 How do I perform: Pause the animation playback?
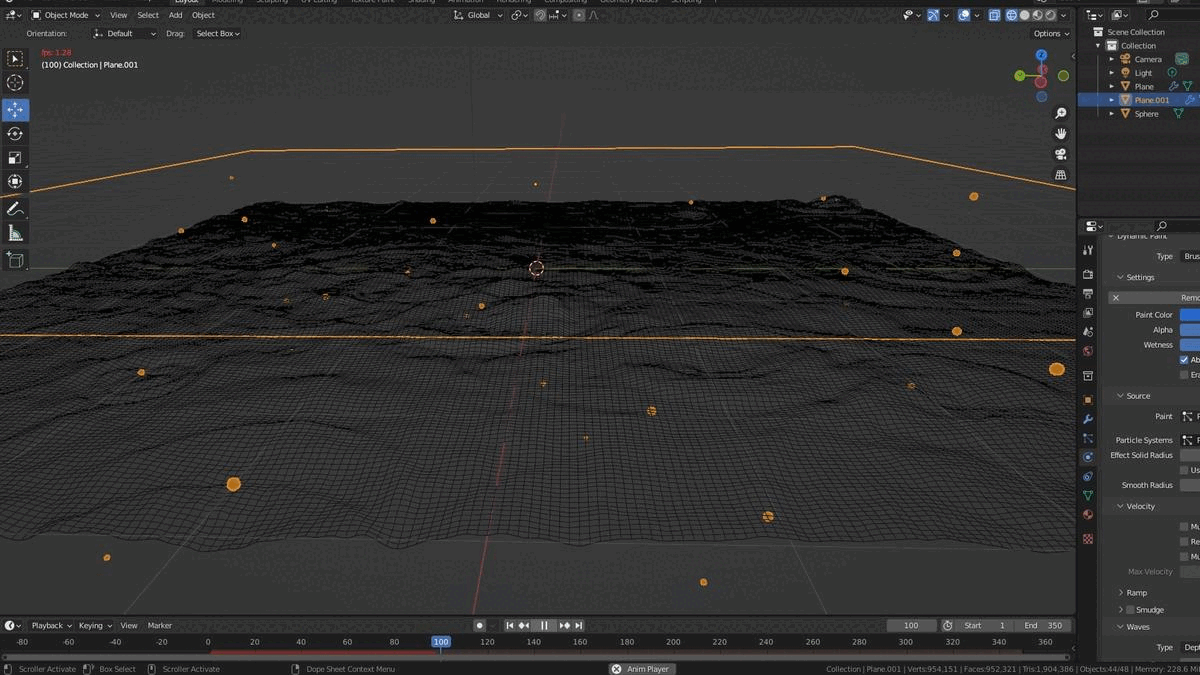click(x=544, y=625)
